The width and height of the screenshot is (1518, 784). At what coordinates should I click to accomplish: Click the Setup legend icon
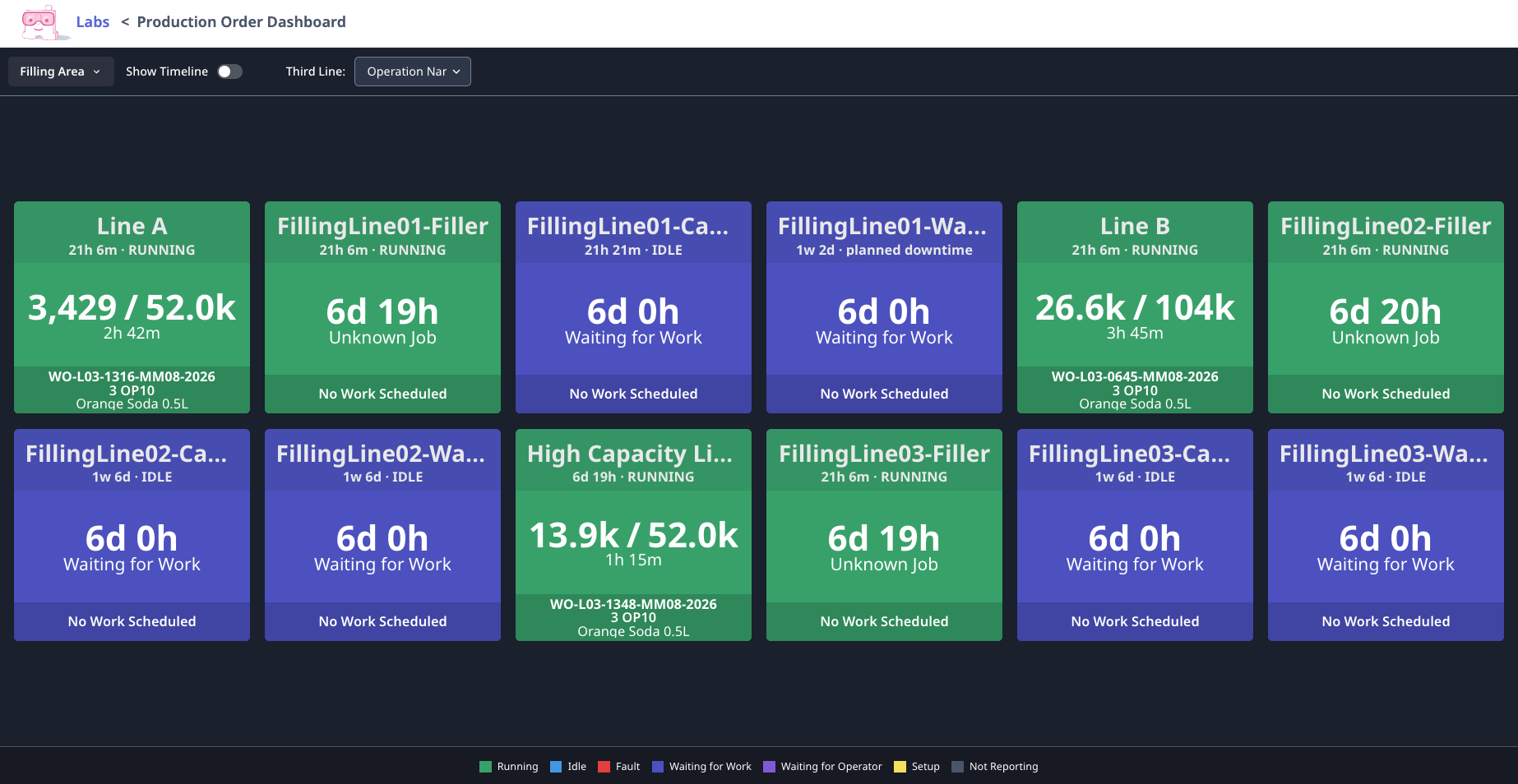click(899, 766)
